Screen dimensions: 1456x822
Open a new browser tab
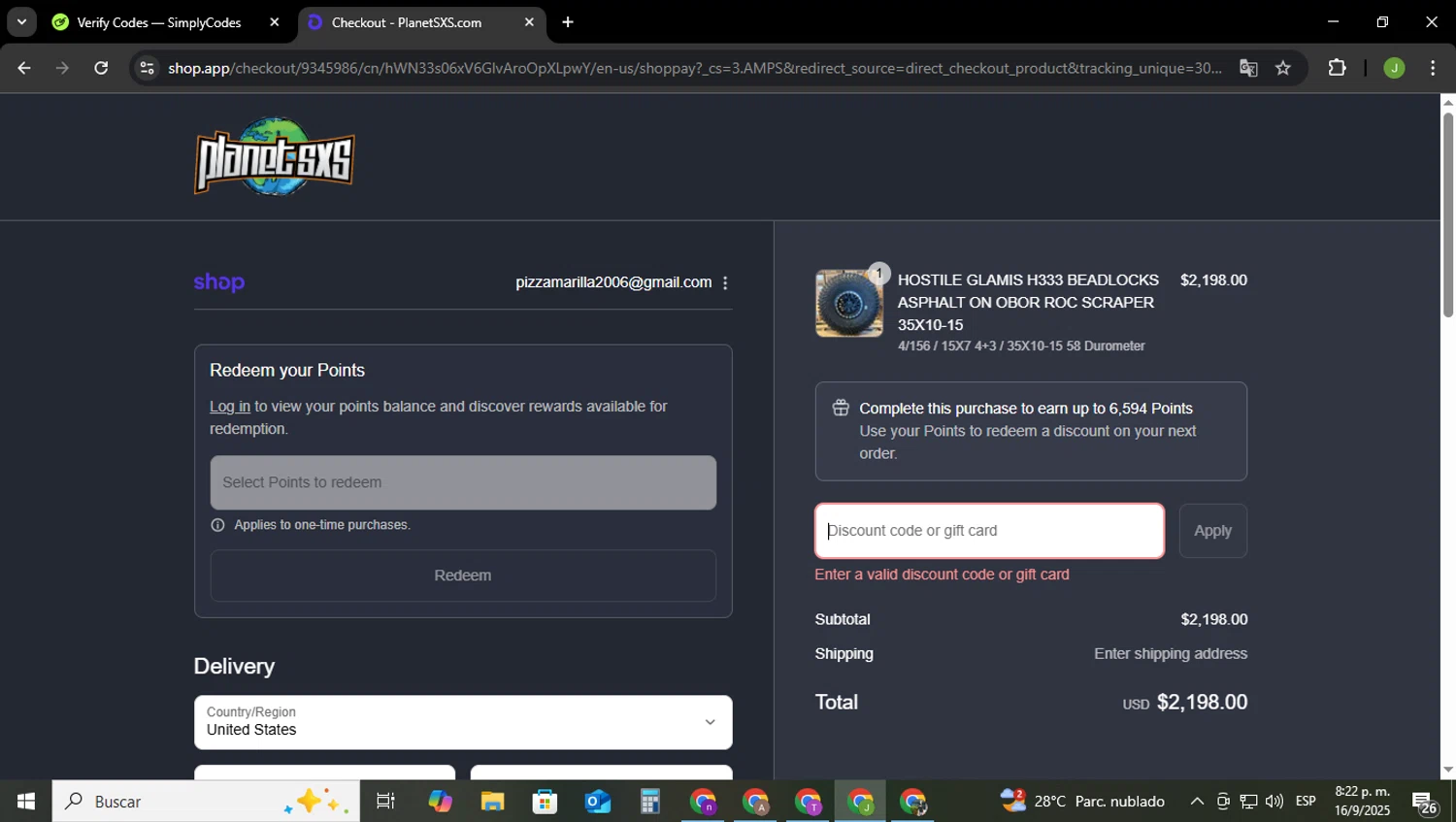[x=568, y=22]
